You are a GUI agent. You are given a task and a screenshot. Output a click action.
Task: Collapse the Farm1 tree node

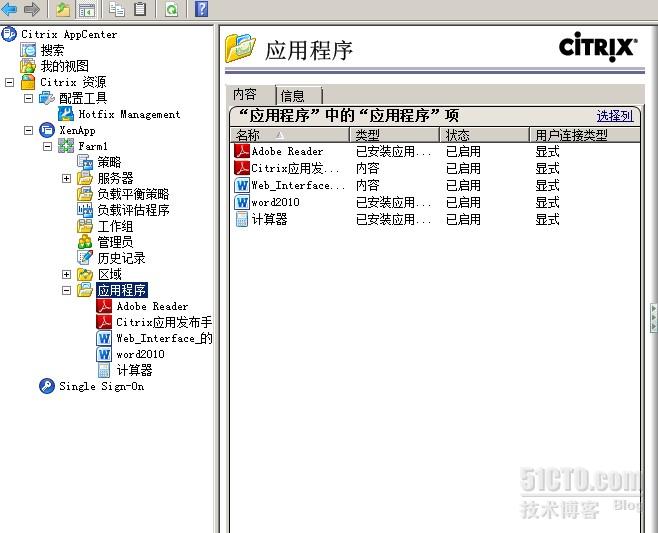pyautogui.click(x=47, y=146)
